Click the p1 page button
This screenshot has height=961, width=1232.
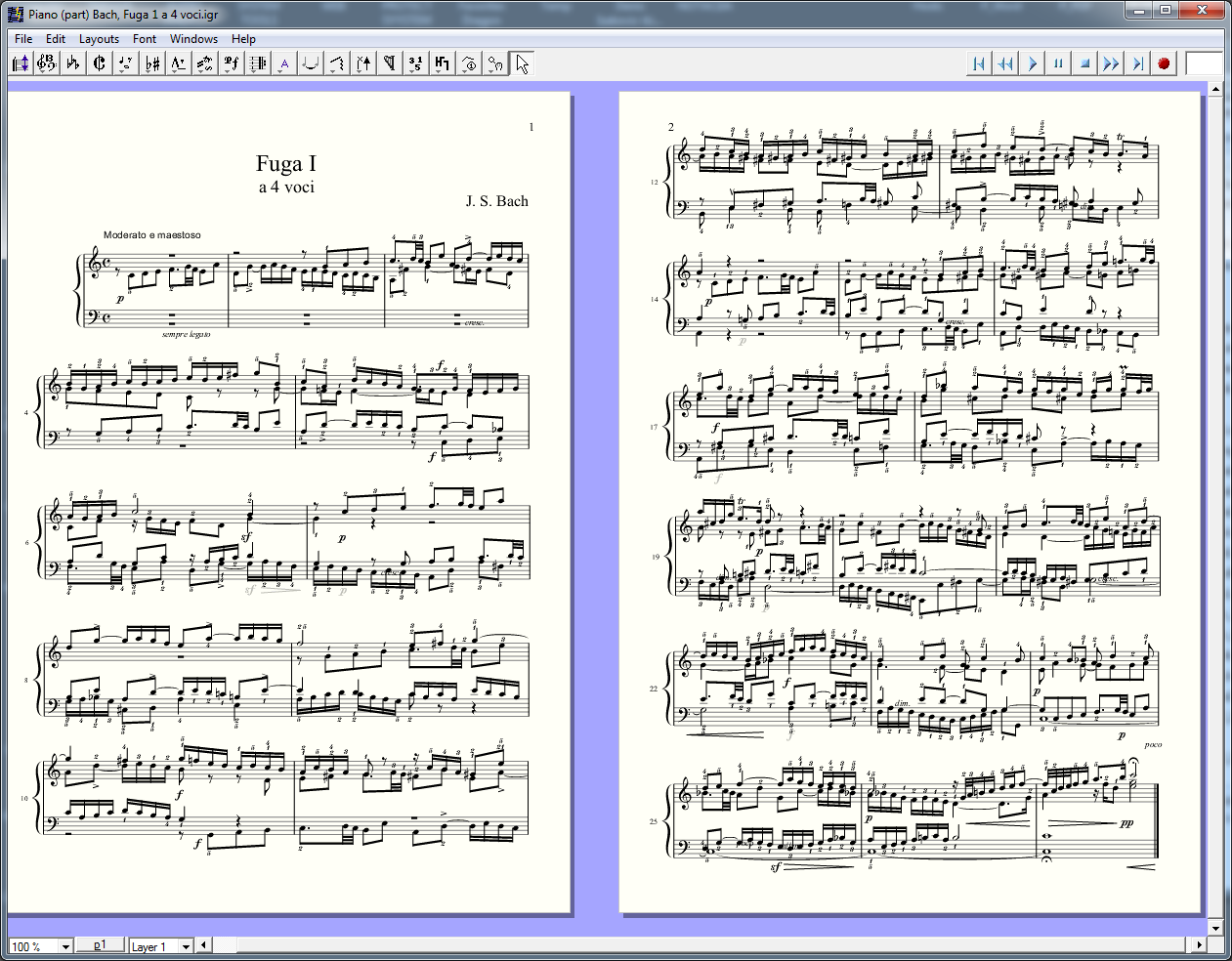click(100, 945)
